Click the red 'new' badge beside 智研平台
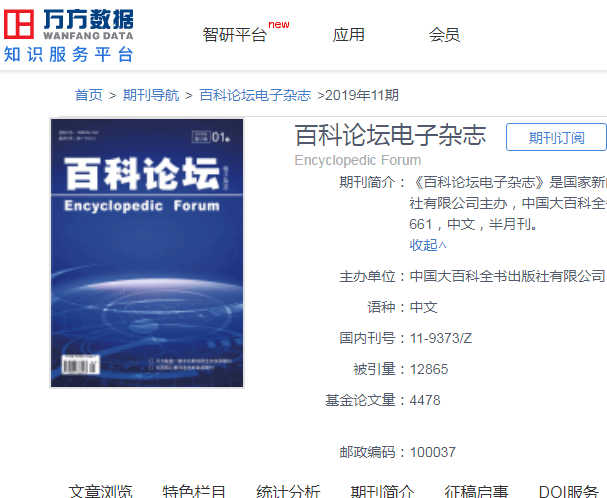 click(x=279, y=25)
